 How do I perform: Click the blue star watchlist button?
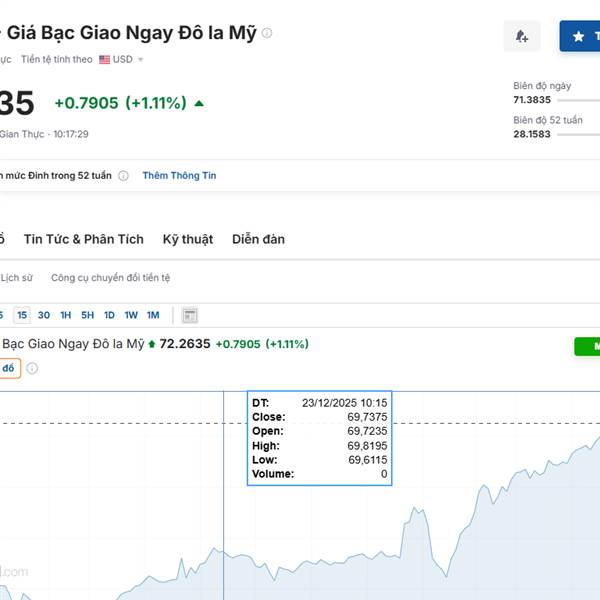579,37
